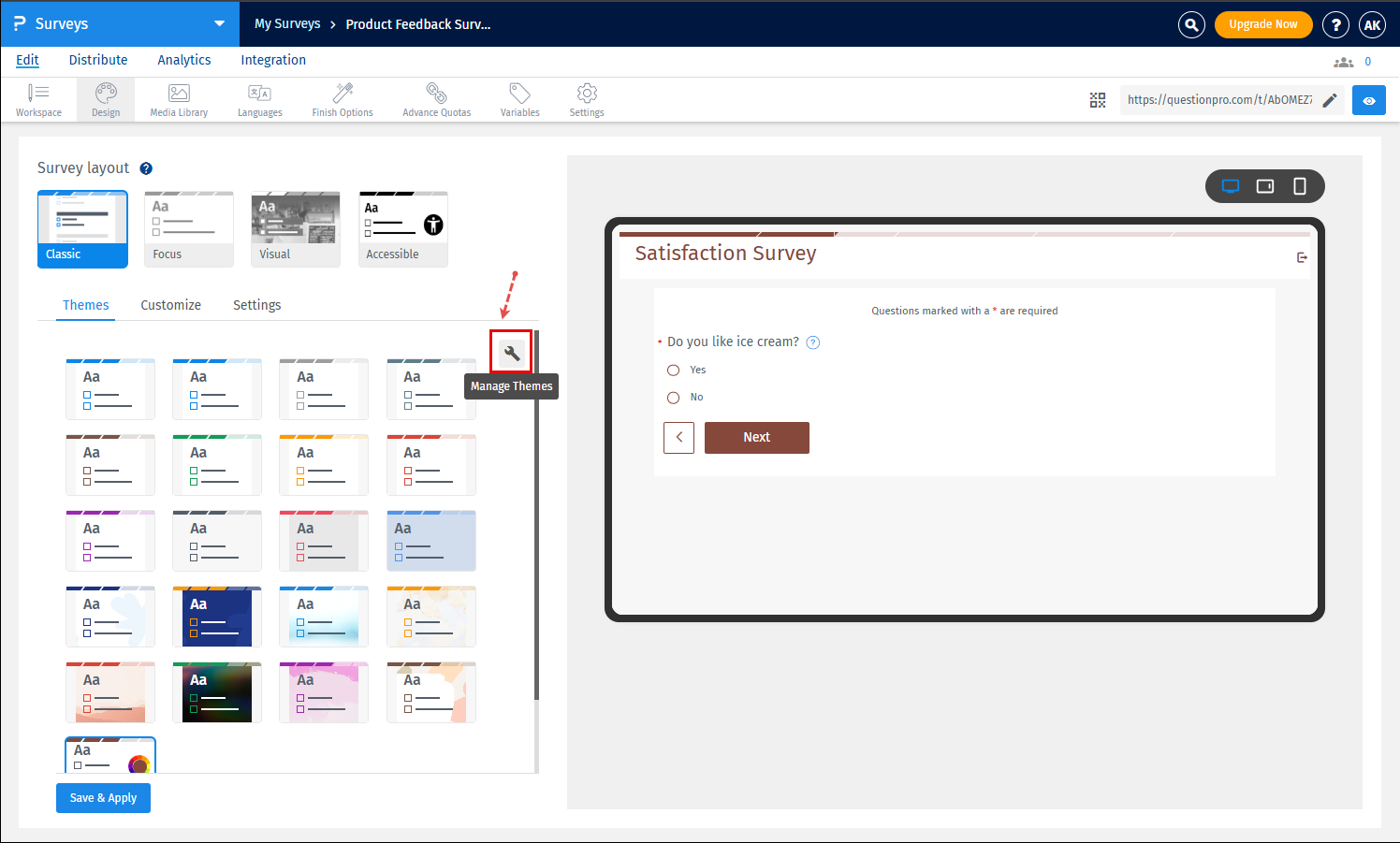
Task: Select the No radio option
Action: point(673,397)
